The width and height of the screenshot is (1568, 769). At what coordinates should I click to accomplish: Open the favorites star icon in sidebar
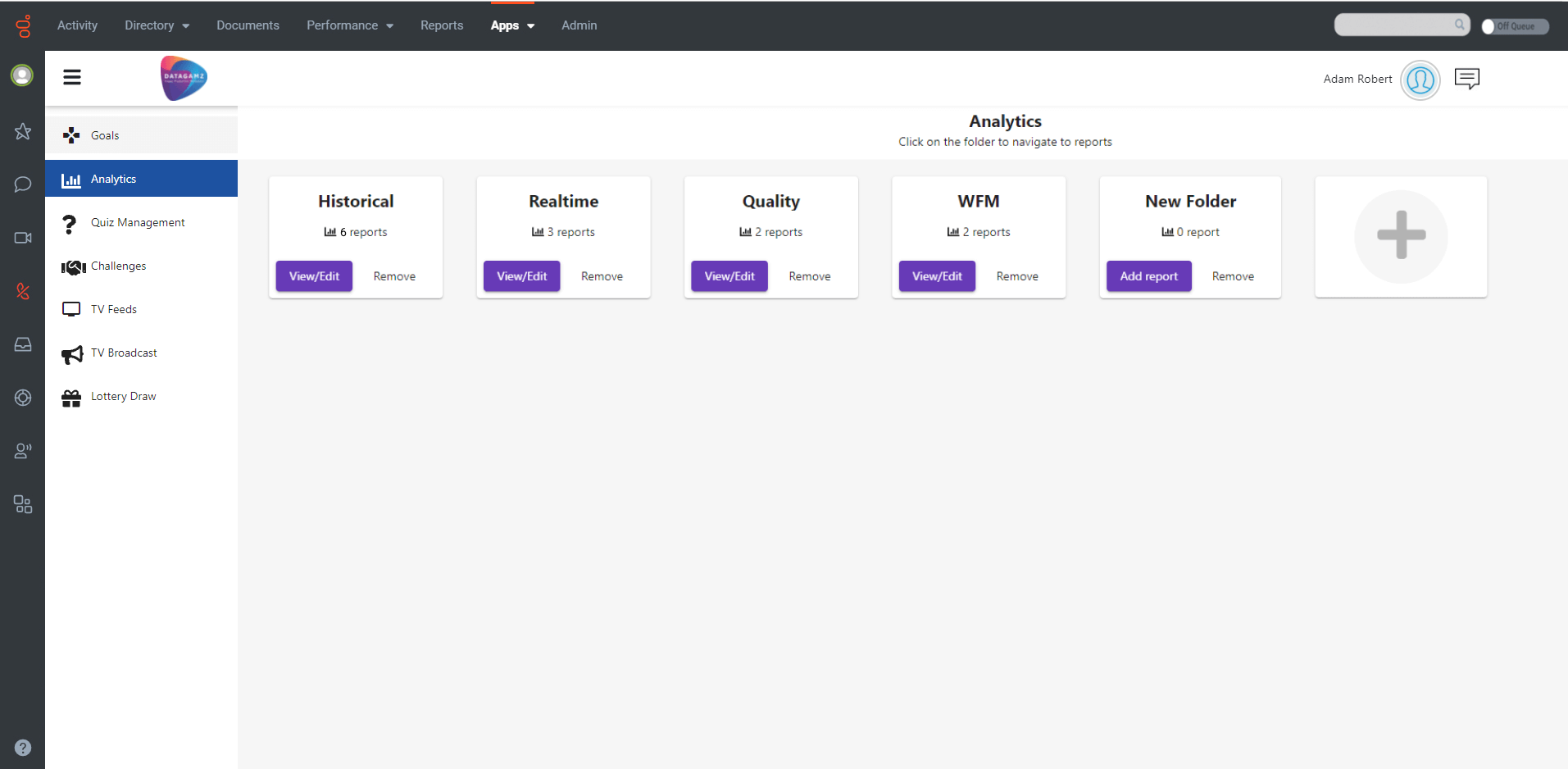click(23, 131)
